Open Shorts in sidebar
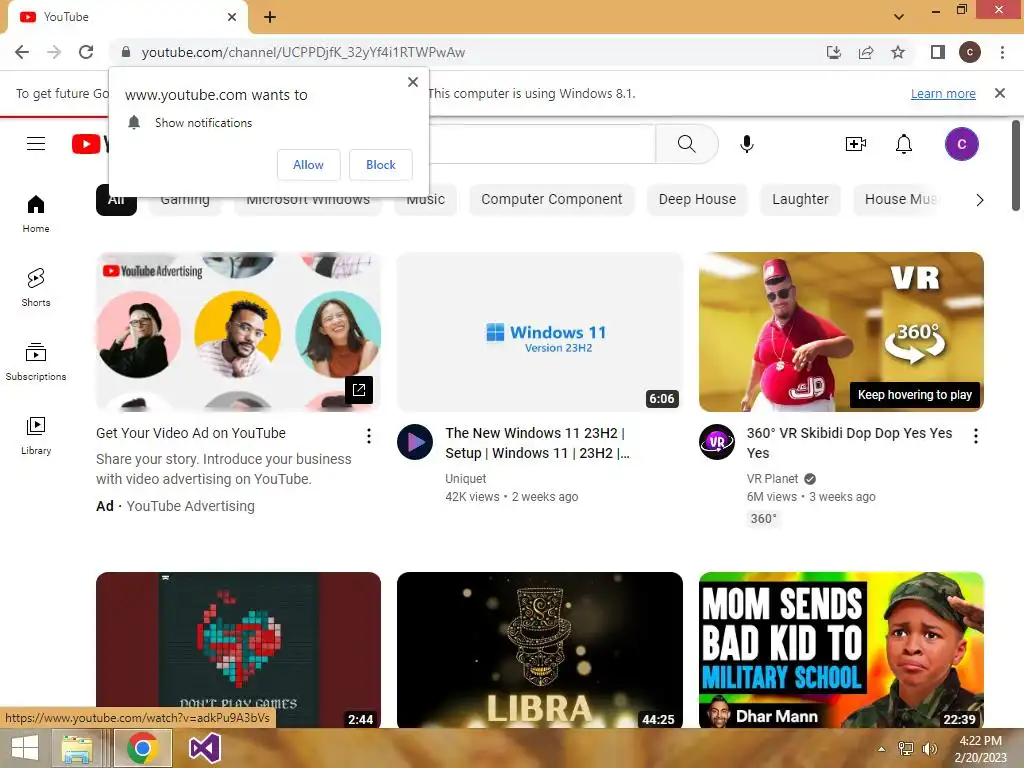This screenshot has height=768, width=1024. point(36,287)
